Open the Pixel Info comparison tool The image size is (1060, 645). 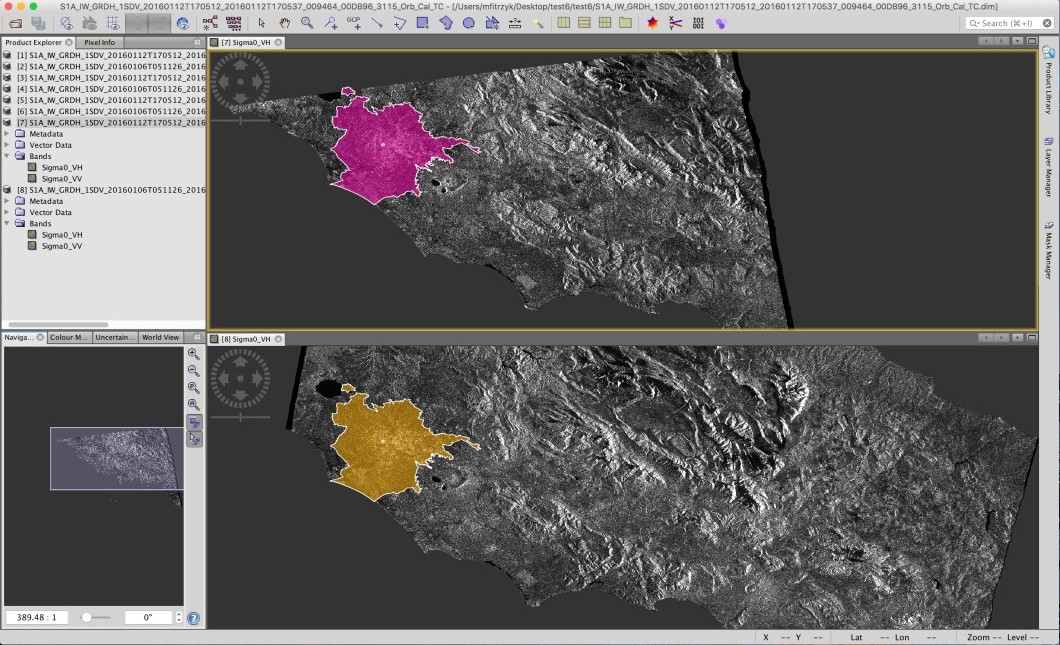pos(97,43)
